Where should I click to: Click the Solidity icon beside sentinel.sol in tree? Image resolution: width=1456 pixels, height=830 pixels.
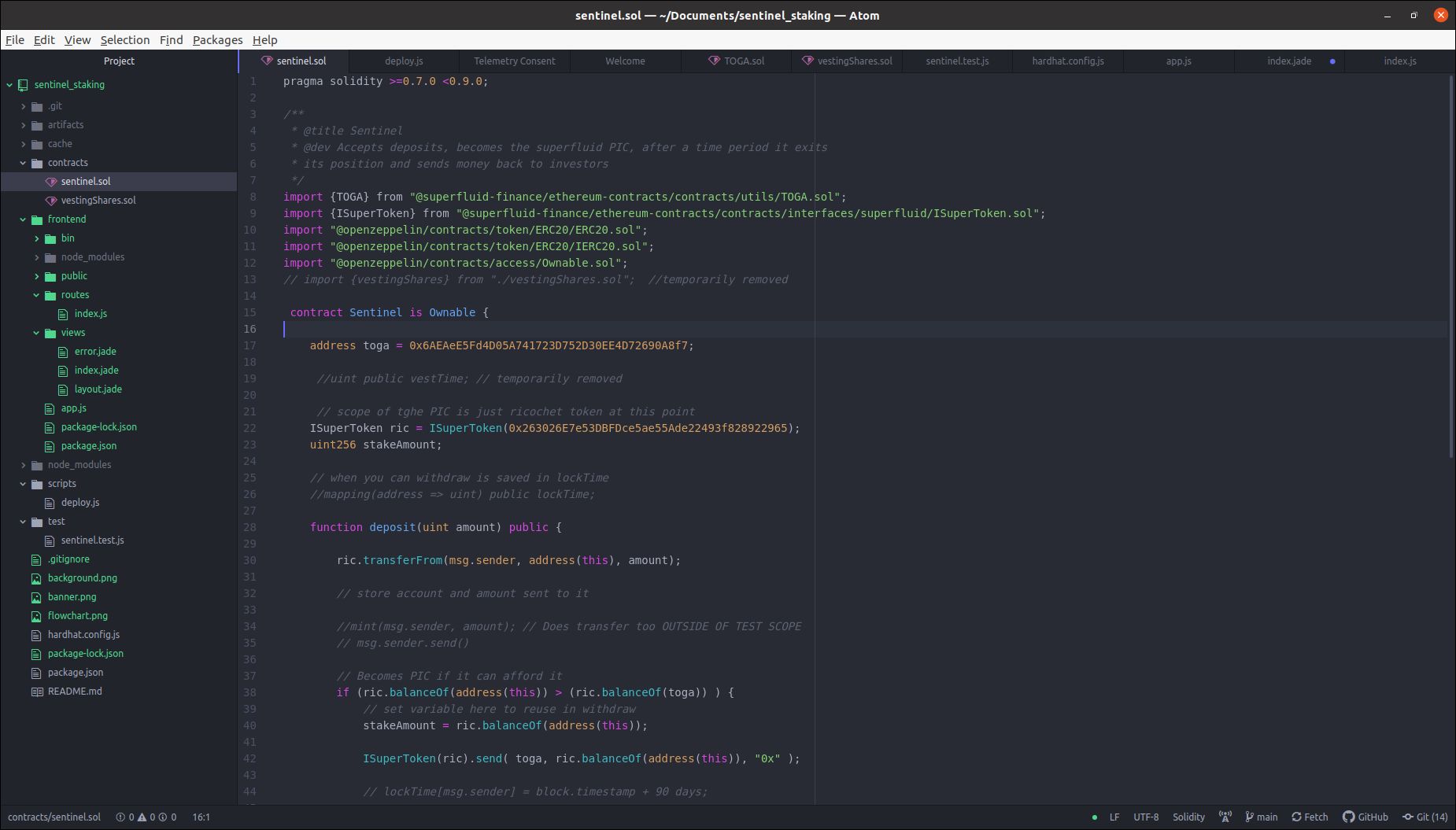[51, 182]
